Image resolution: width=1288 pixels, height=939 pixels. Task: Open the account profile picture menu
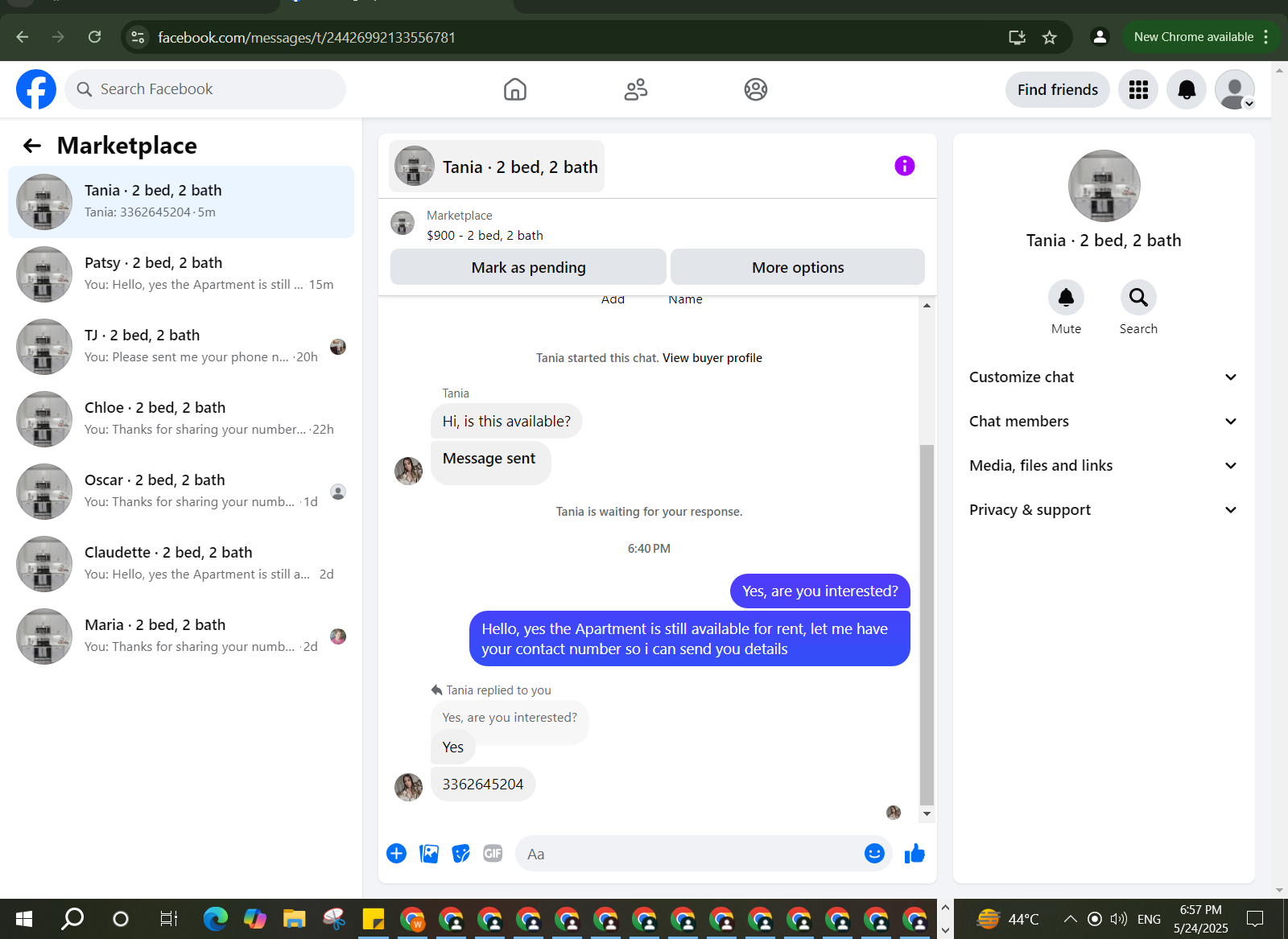[1235, 89]
